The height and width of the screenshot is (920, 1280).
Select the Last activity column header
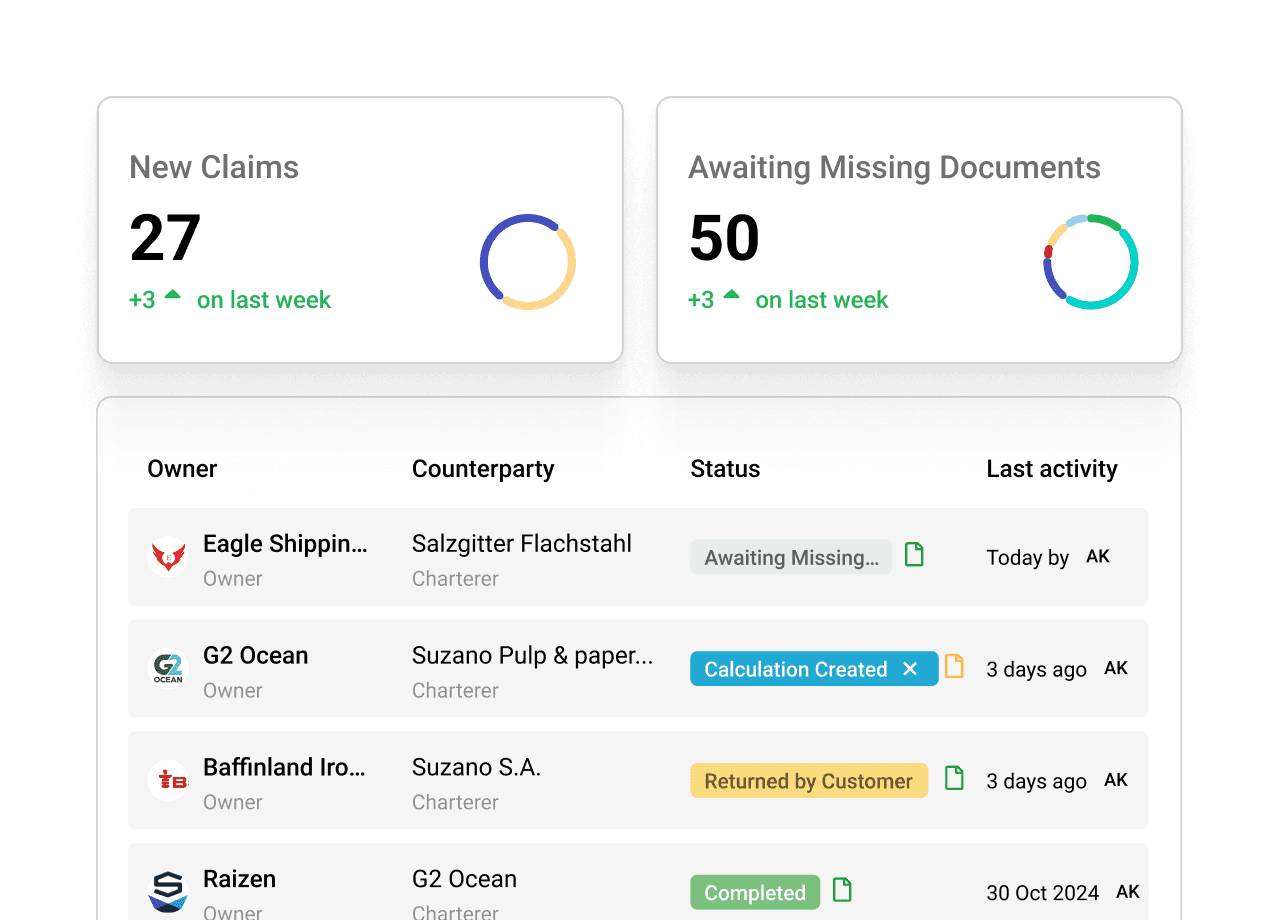coord(1052,468)
